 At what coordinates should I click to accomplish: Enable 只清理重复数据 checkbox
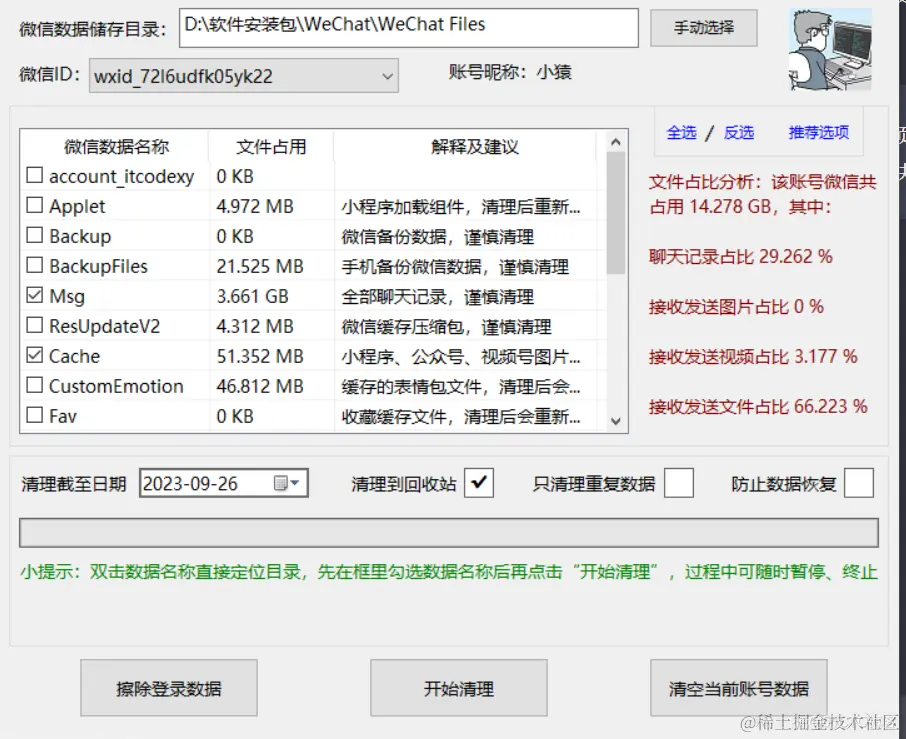point(679,483)
